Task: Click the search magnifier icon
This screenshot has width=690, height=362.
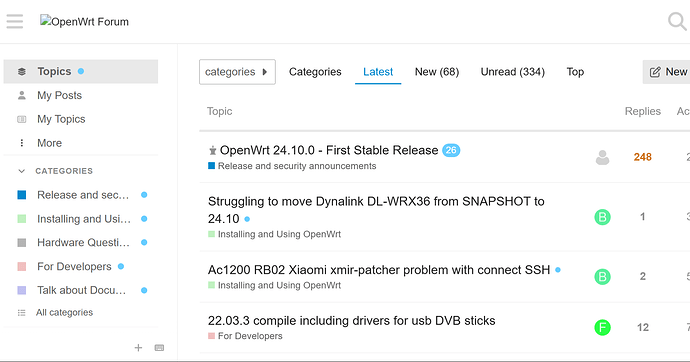Action: [x=678, y=21]
